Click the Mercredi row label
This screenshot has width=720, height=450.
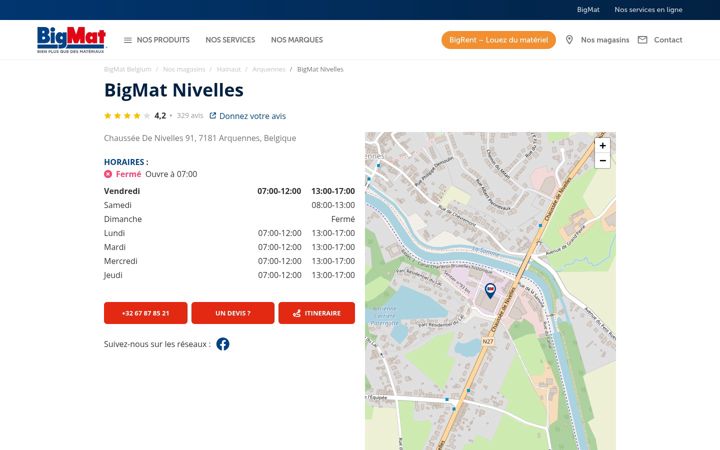pos(120,261)
